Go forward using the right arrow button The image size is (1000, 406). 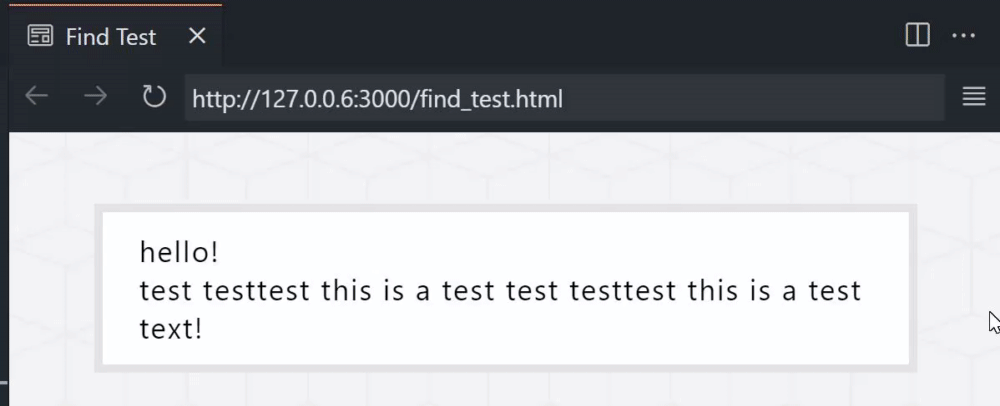(95, 97)
